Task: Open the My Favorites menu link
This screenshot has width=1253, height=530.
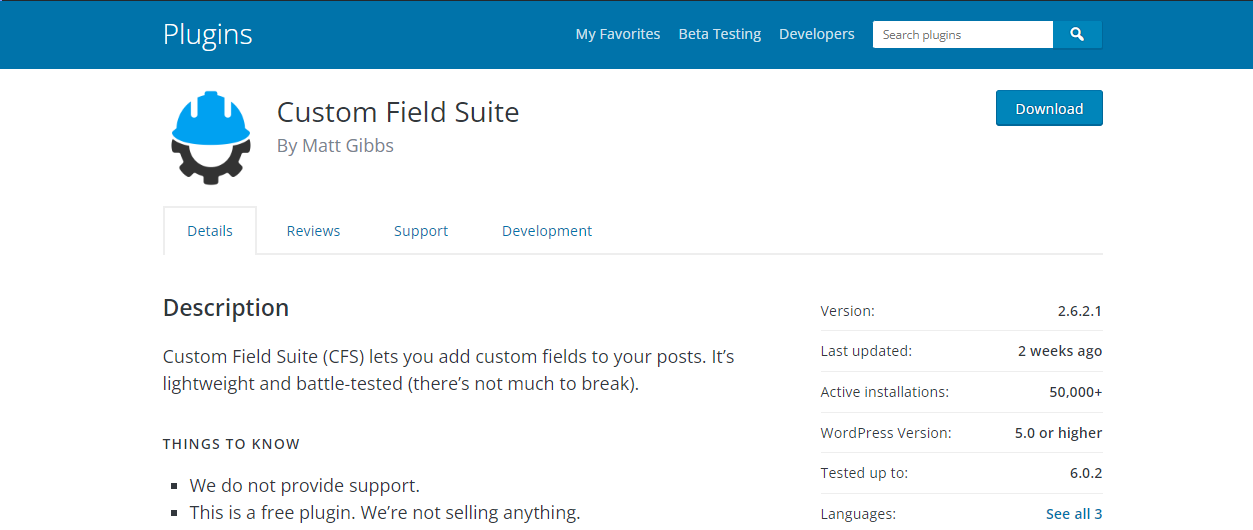Action: coord(618,34)
